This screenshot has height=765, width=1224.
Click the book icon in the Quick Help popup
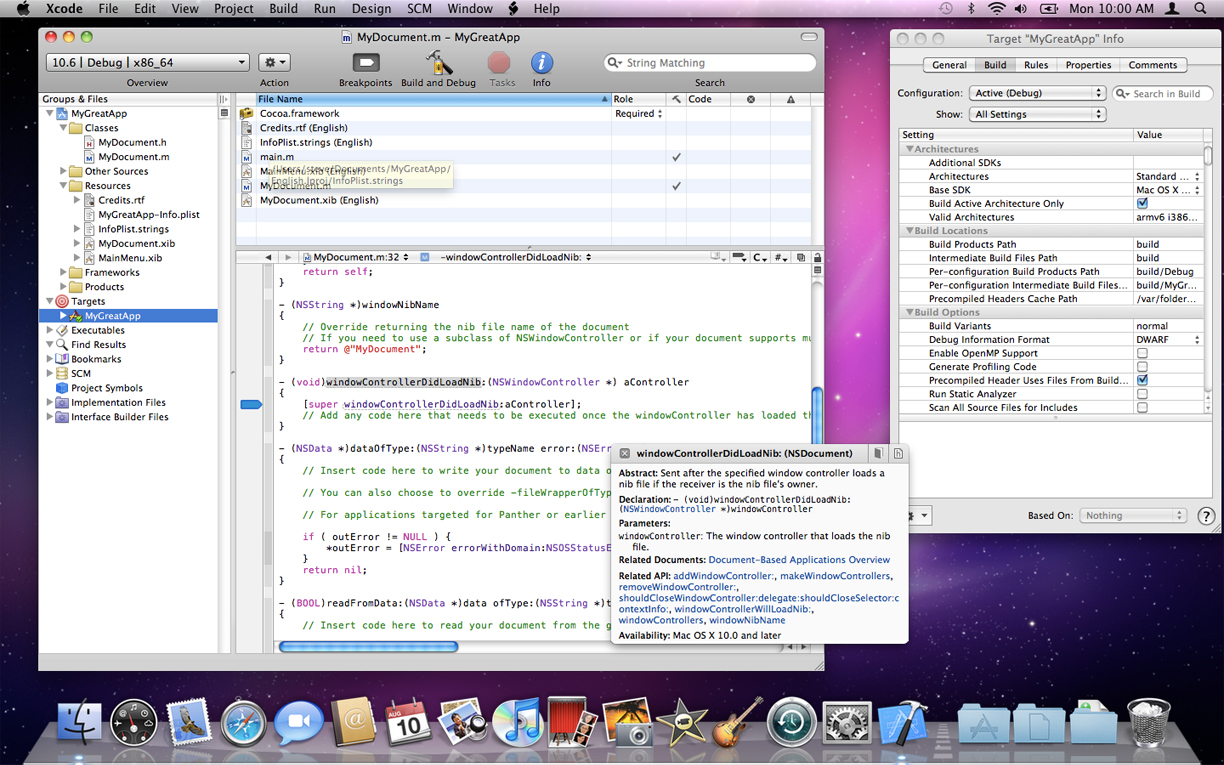pyautogui.click(x=878, y=453)
